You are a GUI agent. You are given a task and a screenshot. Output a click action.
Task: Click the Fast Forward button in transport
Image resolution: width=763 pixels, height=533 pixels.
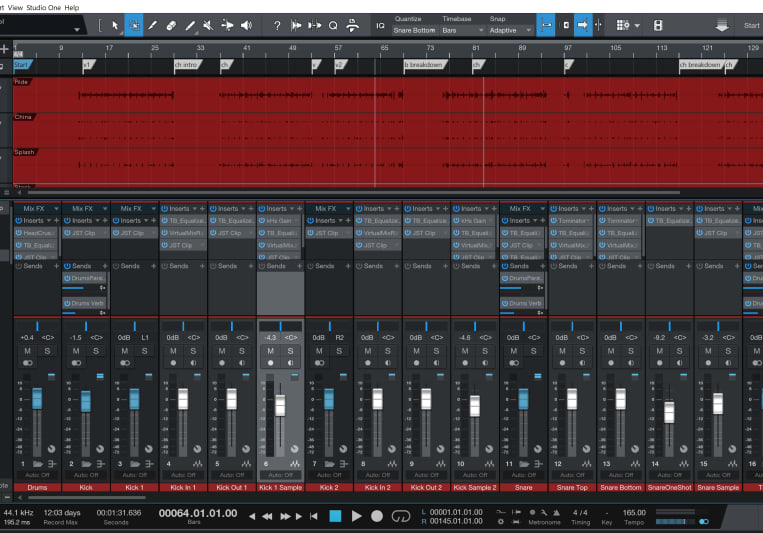coord(285,516)
